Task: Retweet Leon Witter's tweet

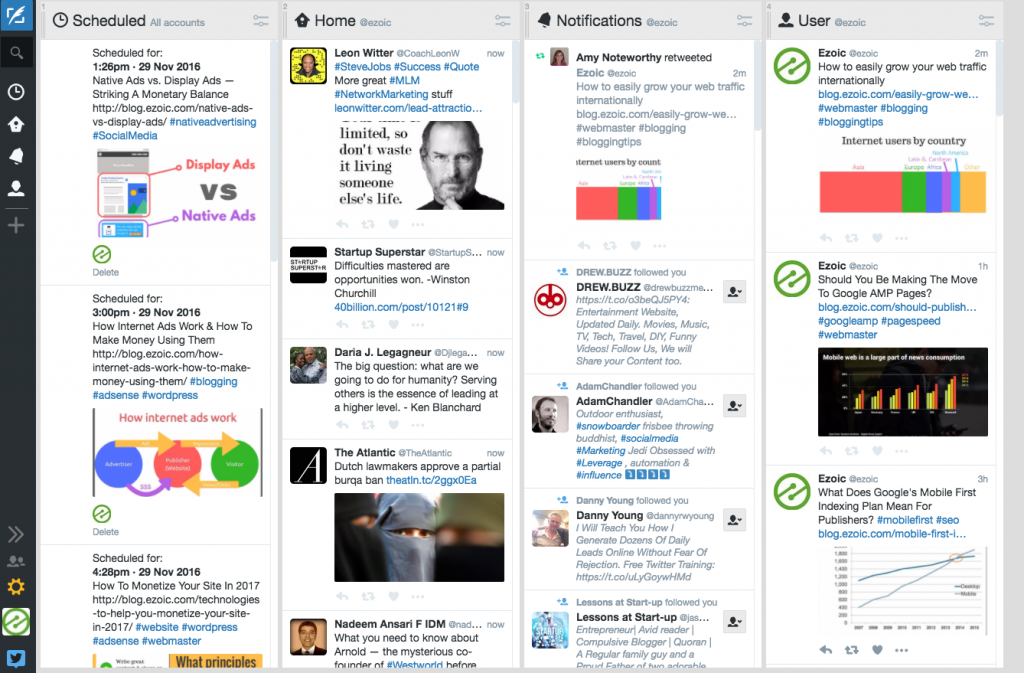Action: coord(368,224)
